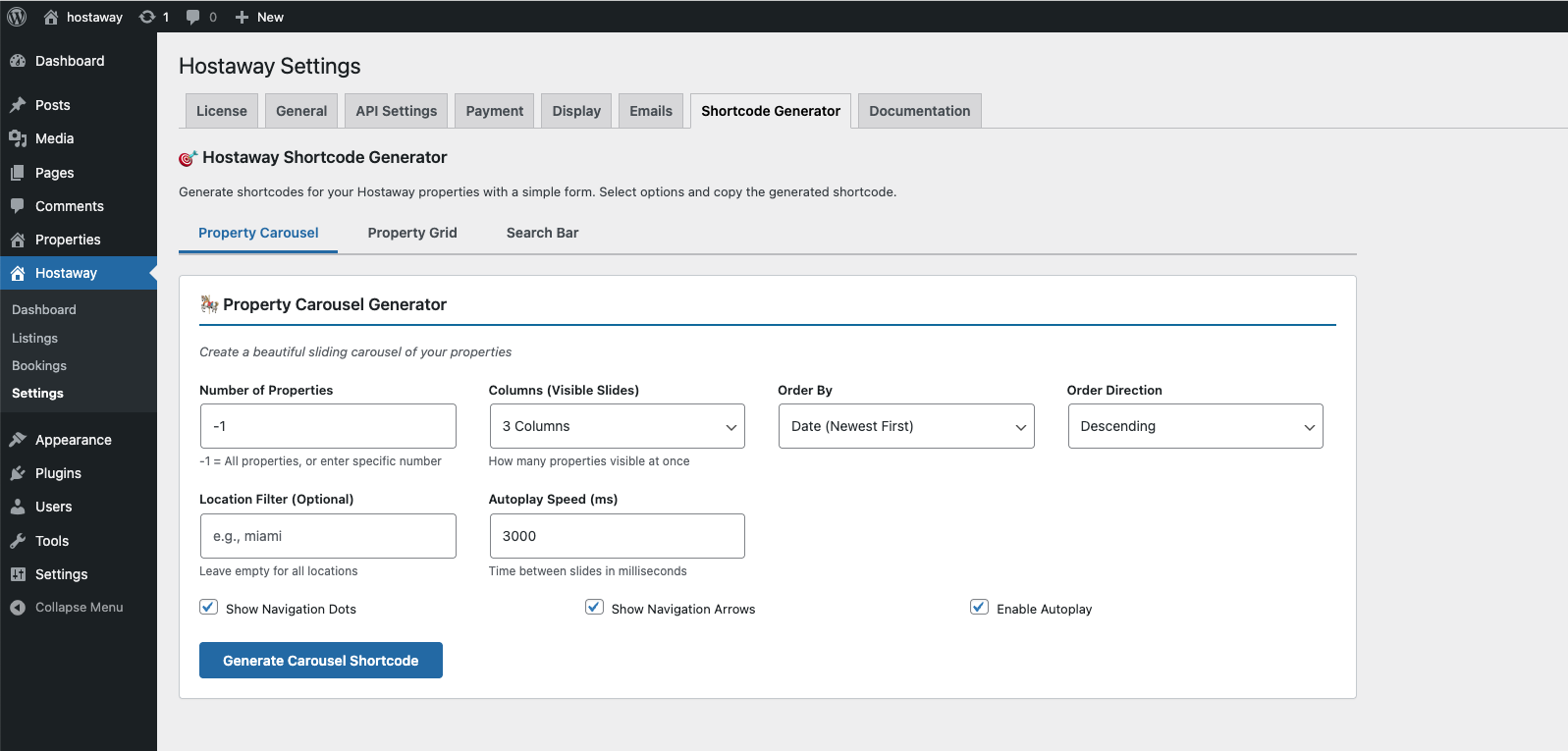Open the Documentation tab

click(920, 111)
